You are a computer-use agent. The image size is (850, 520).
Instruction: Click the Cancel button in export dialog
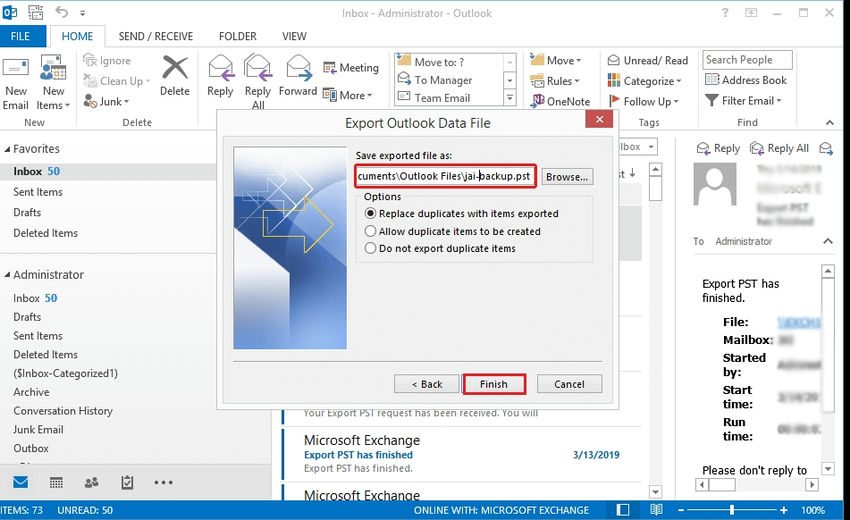569,384
